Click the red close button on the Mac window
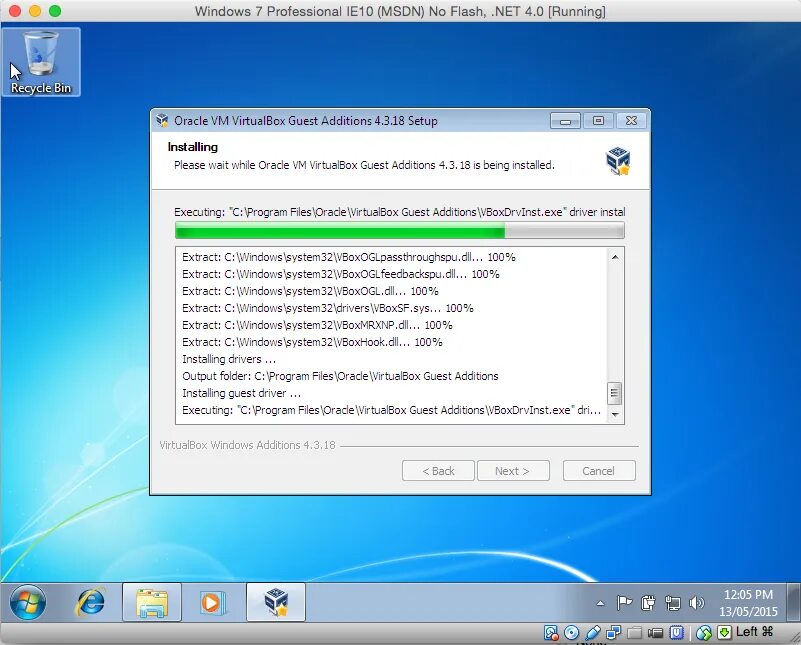Viewport: 801px width, 645px height. (x=15, y=11)
